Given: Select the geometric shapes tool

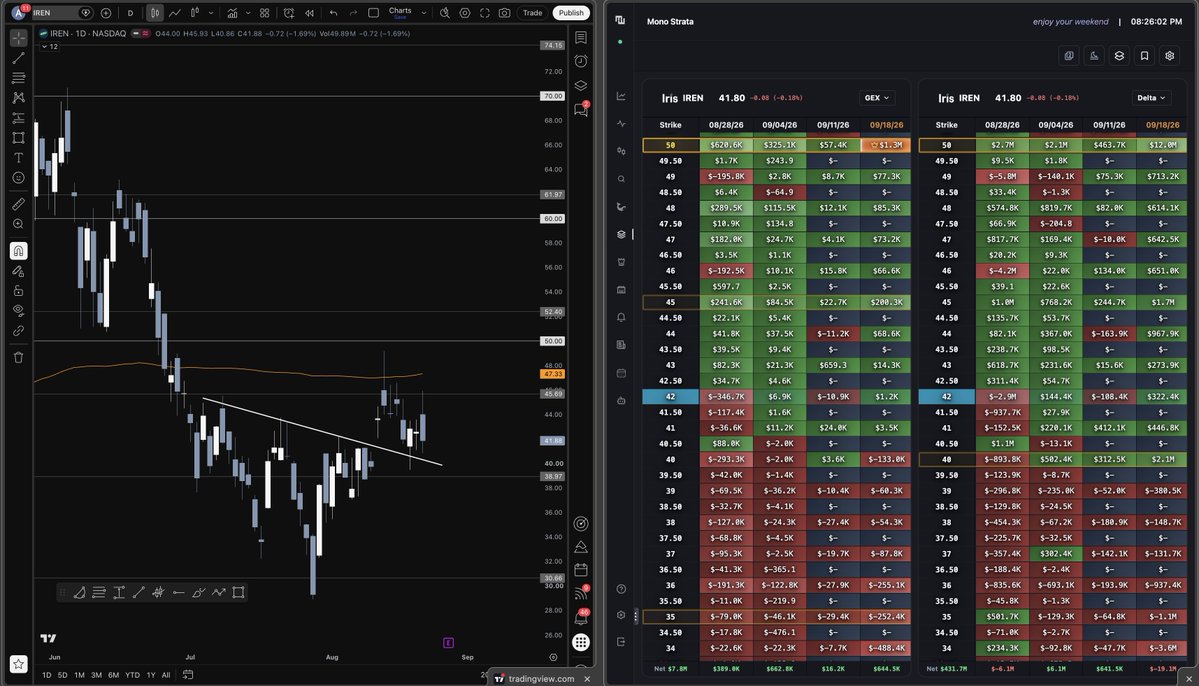Looking at the screenshot, I should pyautogui.click(x=18, y=138).
